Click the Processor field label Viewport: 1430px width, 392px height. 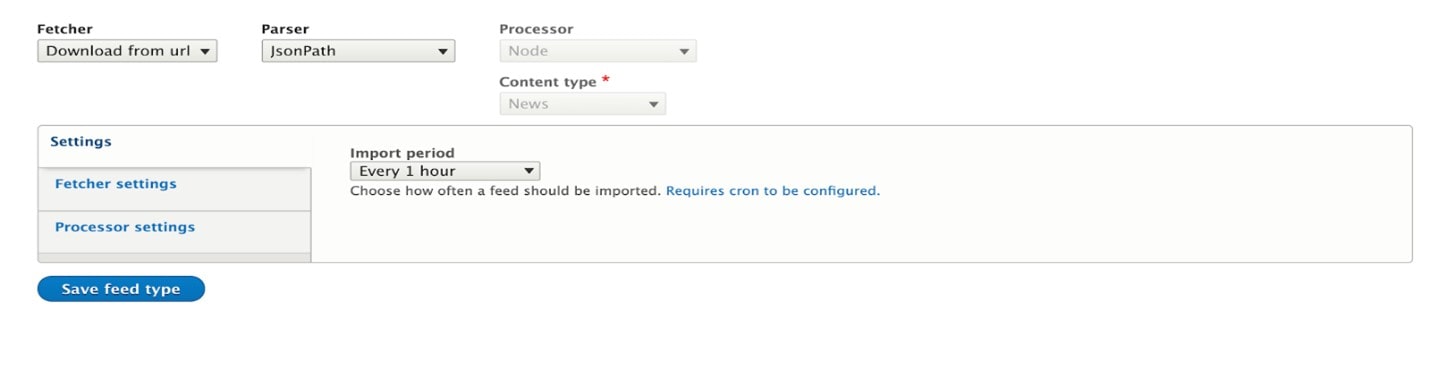(x=536, y=29)
